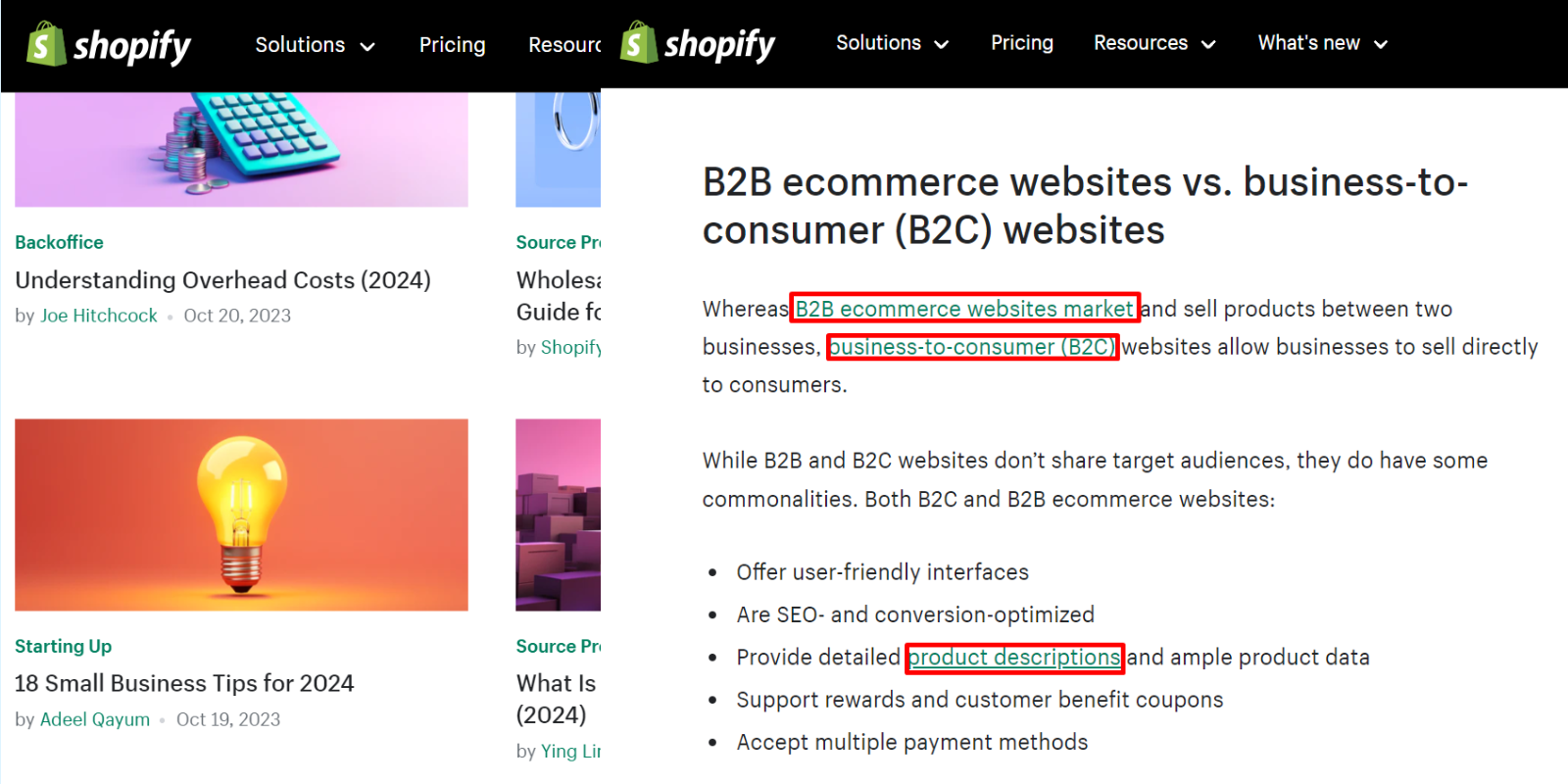Expand the What's new chevron
Image resolution: width=1568 pixels, height=784 pixels.
(x=1381, y=44)
